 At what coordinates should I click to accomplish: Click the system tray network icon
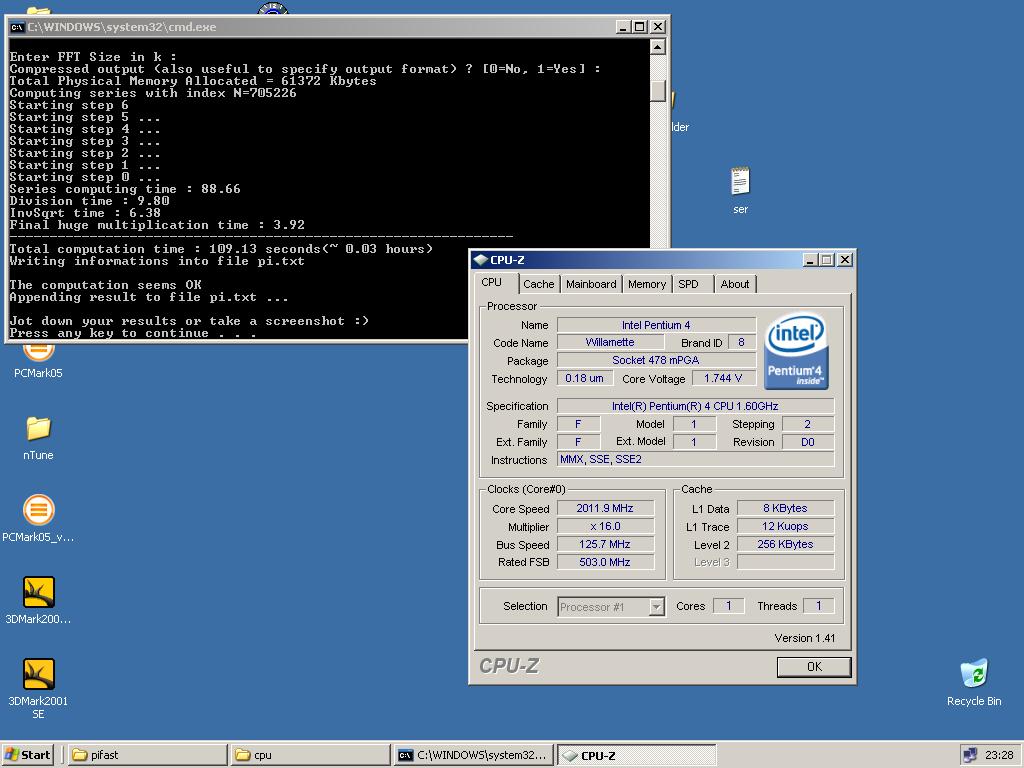click(x=970, y=755)
